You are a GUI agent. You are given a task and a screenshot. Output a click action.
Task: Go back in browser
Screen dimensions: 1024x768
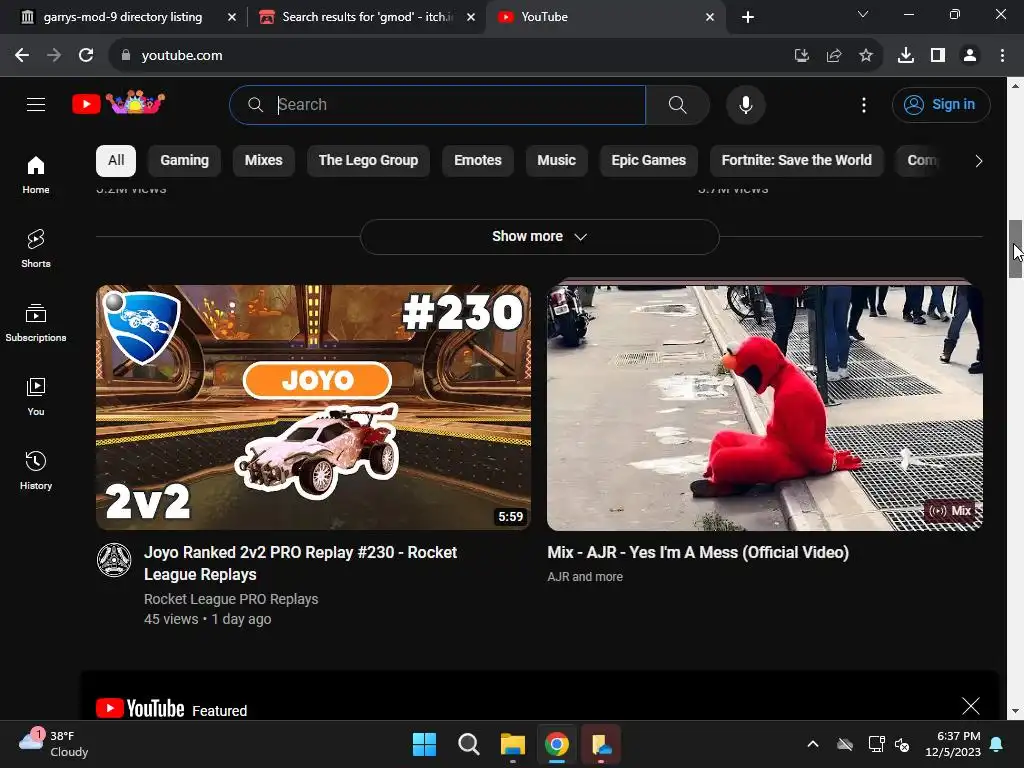coord(22,56)
